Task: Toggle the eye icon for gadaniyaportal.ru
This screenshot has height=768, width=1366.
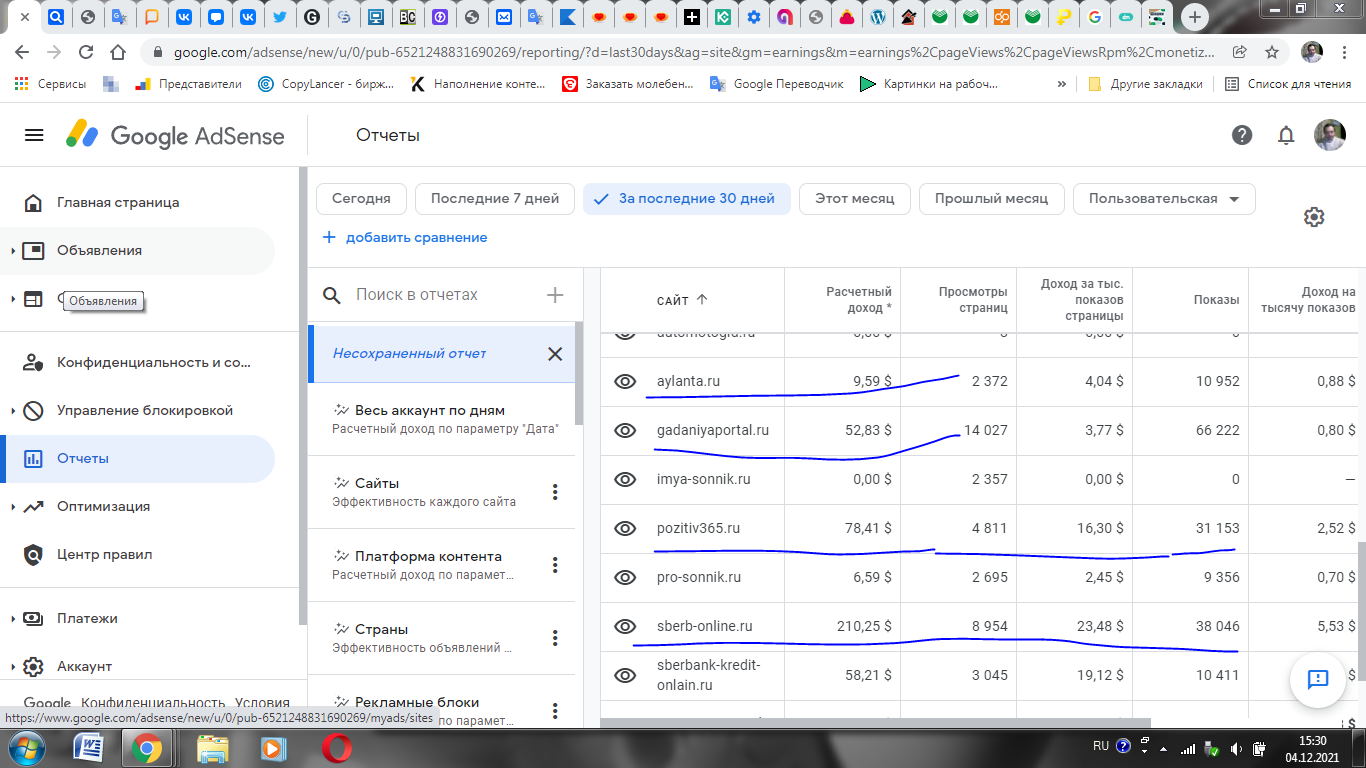Action: pos(625,430)
